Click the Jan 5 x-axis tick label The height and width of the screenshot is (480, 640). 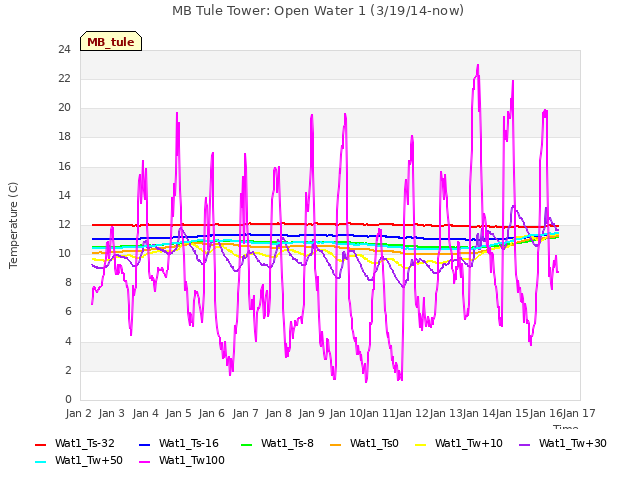tap(178, 413)
